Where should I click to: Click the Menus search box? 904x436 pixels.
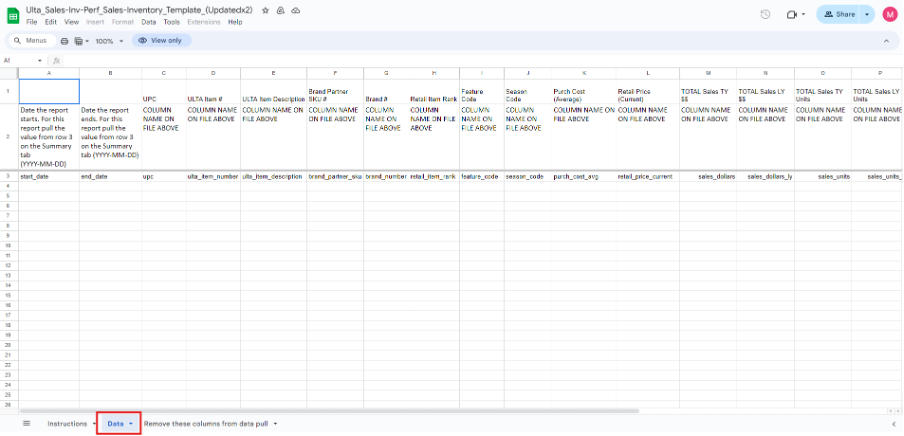31,41
